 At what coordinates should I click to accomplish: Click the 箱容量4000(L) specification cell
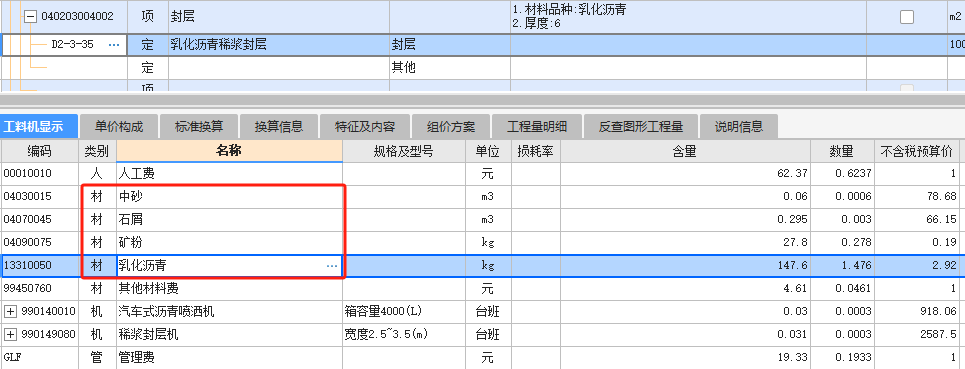pos(403,312)
